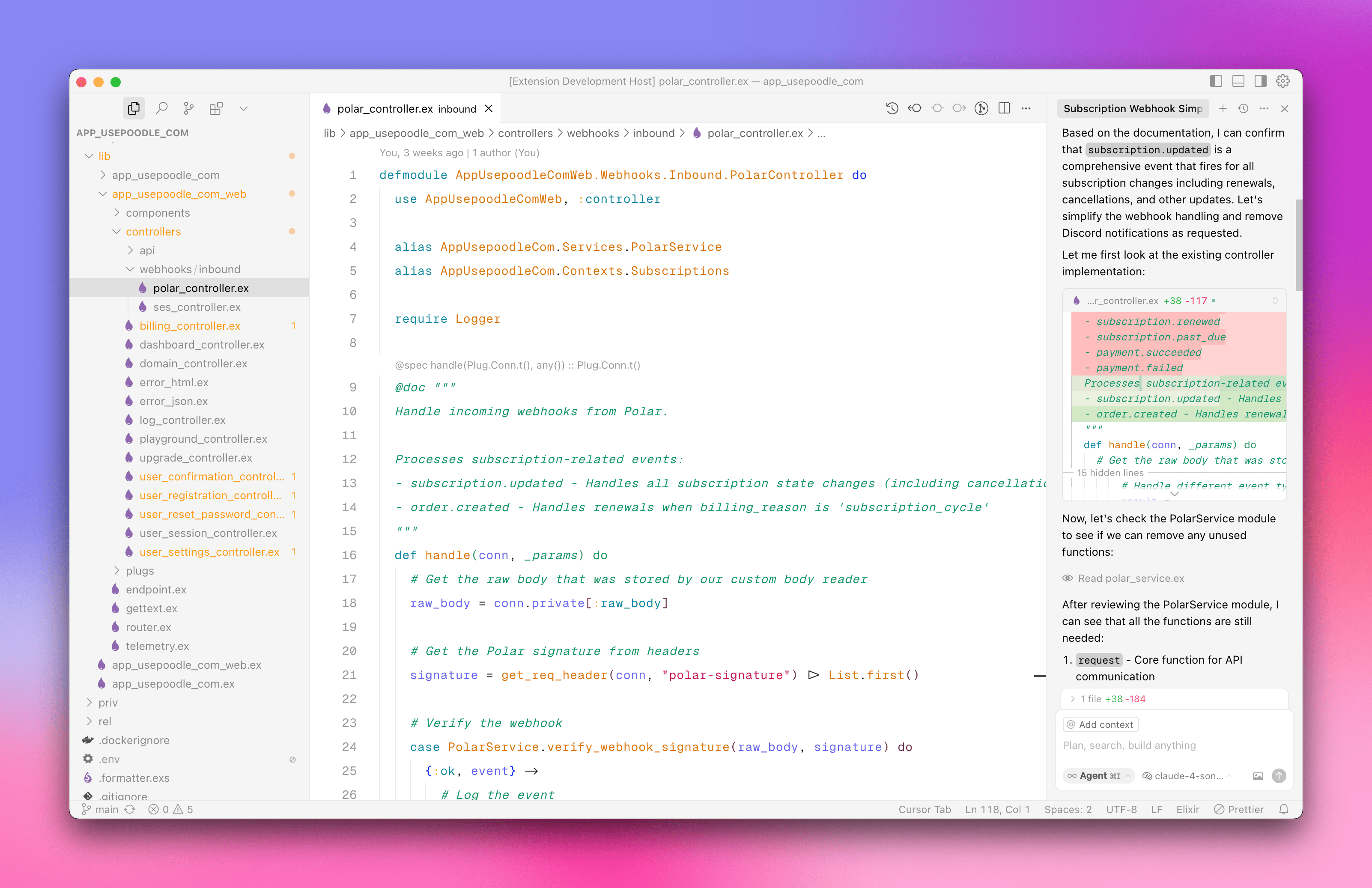Toggle the bottom panel layout button

(1238, 81)
